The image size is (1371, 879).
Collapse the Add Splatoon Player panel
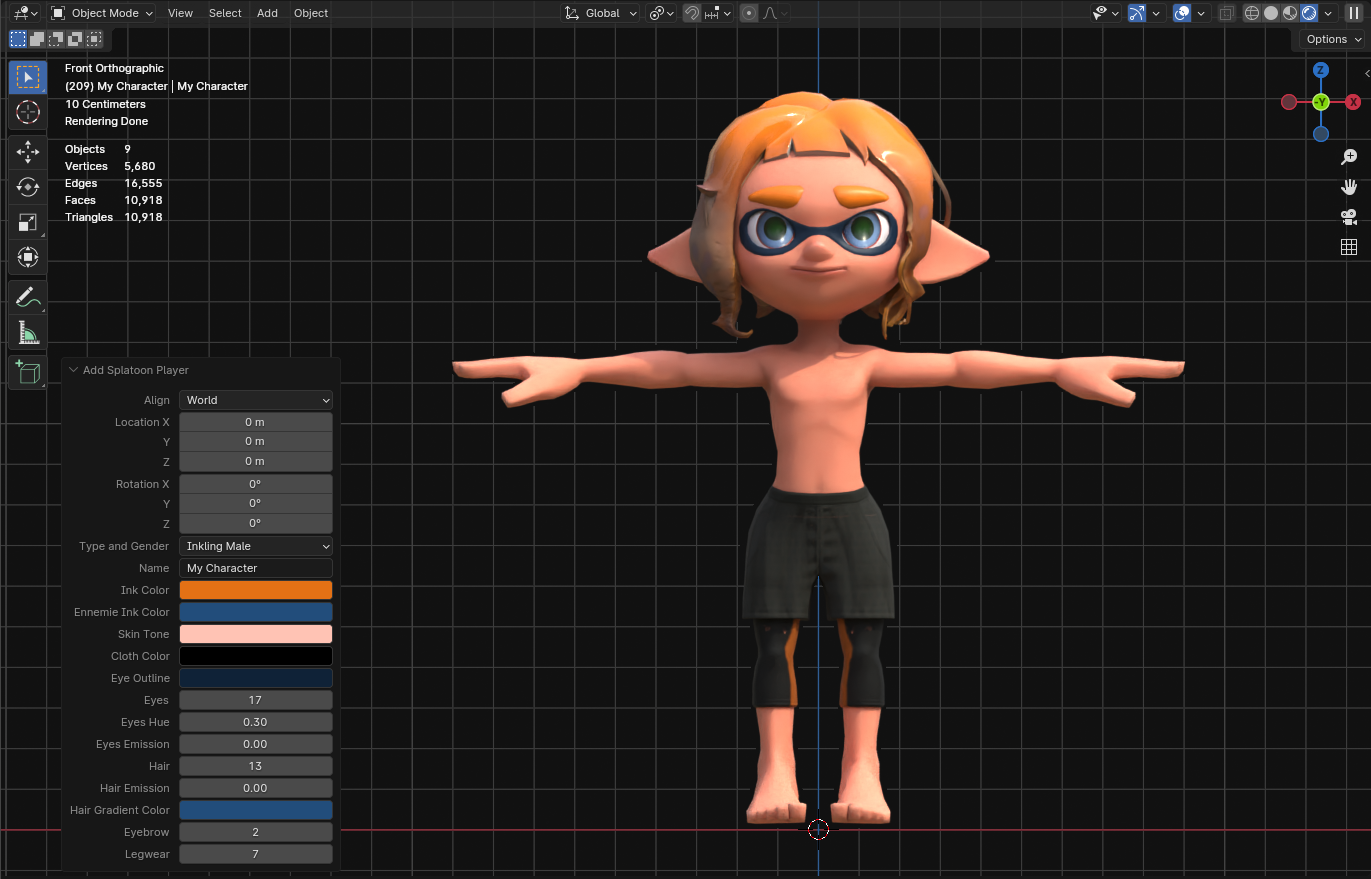73,370
